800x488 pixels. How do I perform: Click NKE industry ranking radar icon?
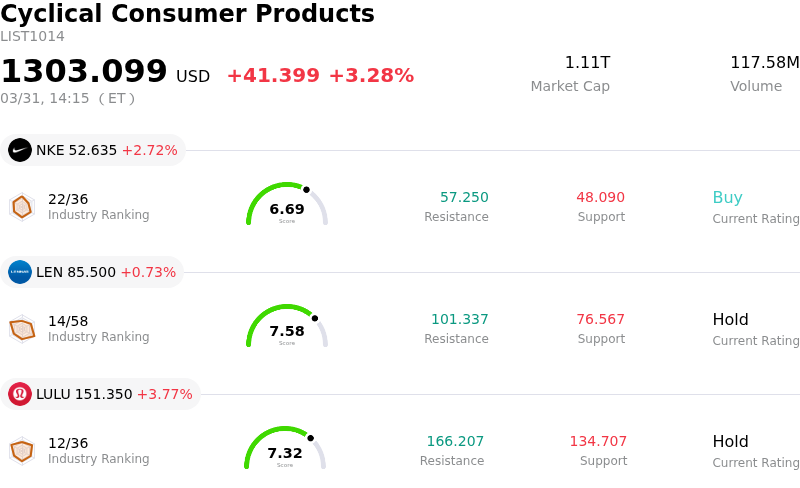pyautogui.click(x=21, y=206)
